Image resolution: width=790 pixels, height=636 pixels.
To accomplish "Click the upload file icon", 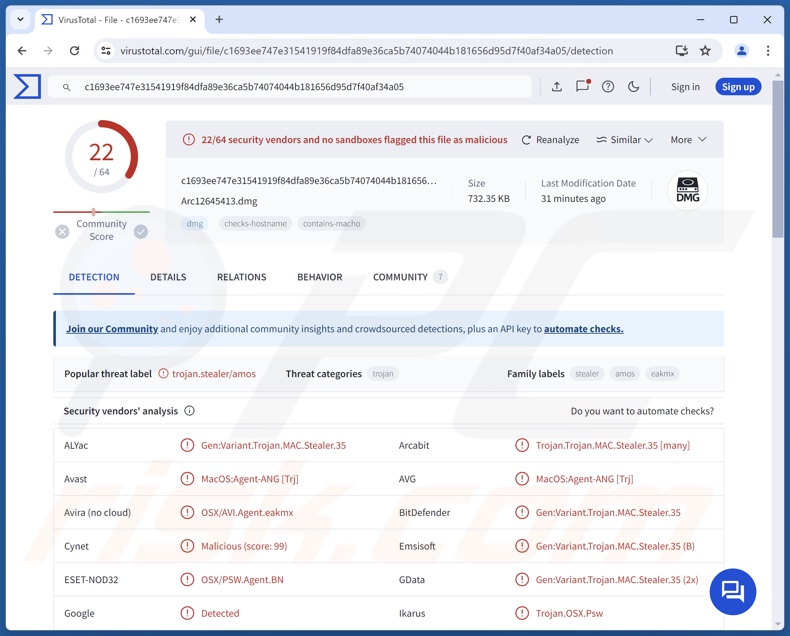I will click(x=557, y=87).
